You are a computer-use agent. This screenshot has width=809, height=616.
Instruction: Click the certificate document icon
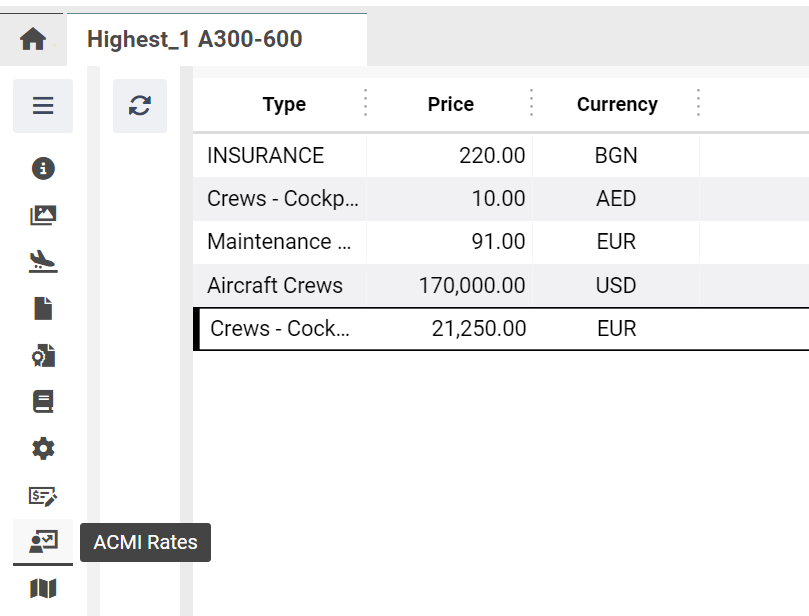tap(43, 355)
